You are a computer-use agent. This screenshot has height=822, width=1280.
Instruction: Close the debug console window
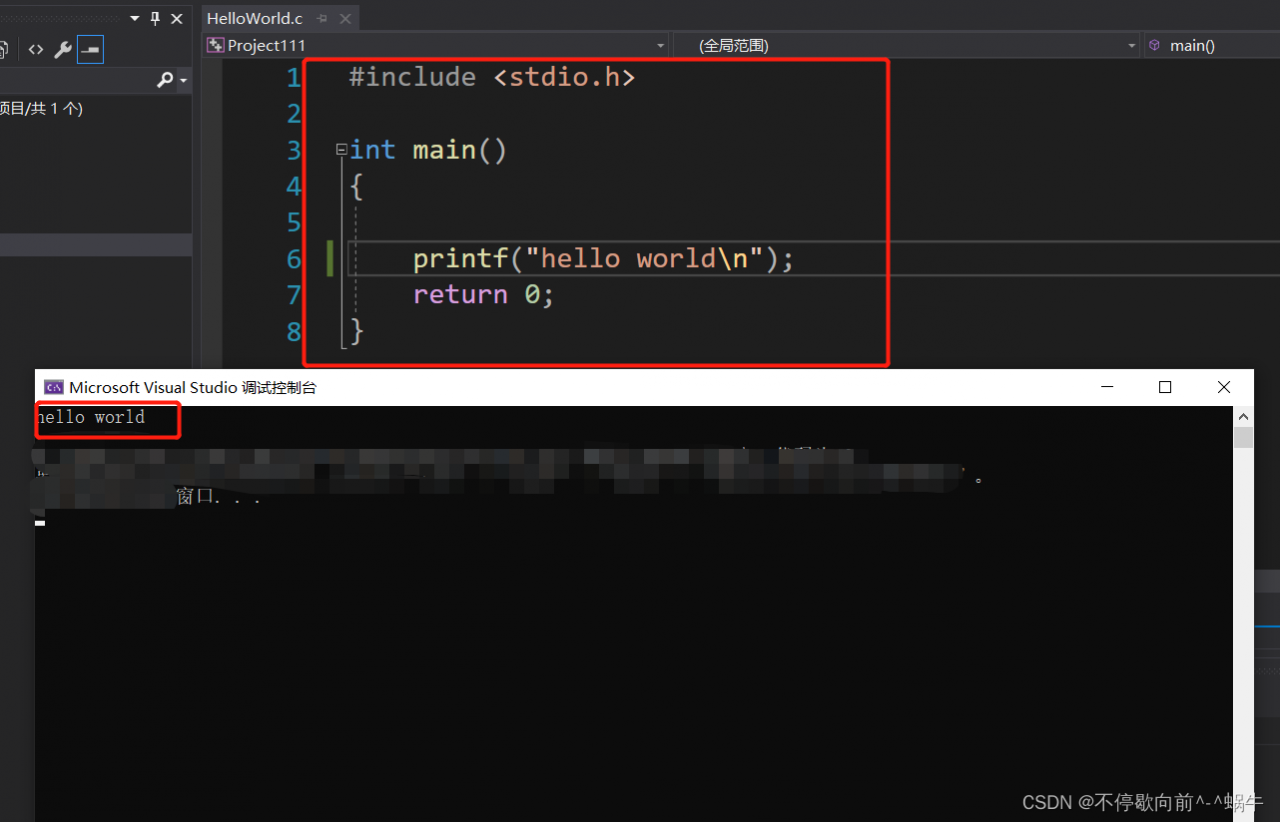pos(1224,387)
